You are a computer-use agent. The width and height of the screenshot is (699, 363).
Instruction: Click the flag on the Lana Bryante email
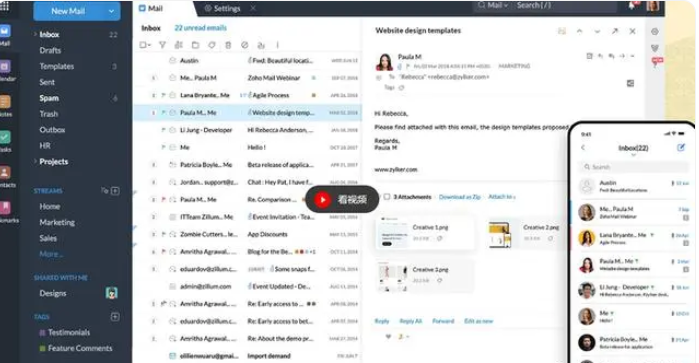[x=164, y=95]
